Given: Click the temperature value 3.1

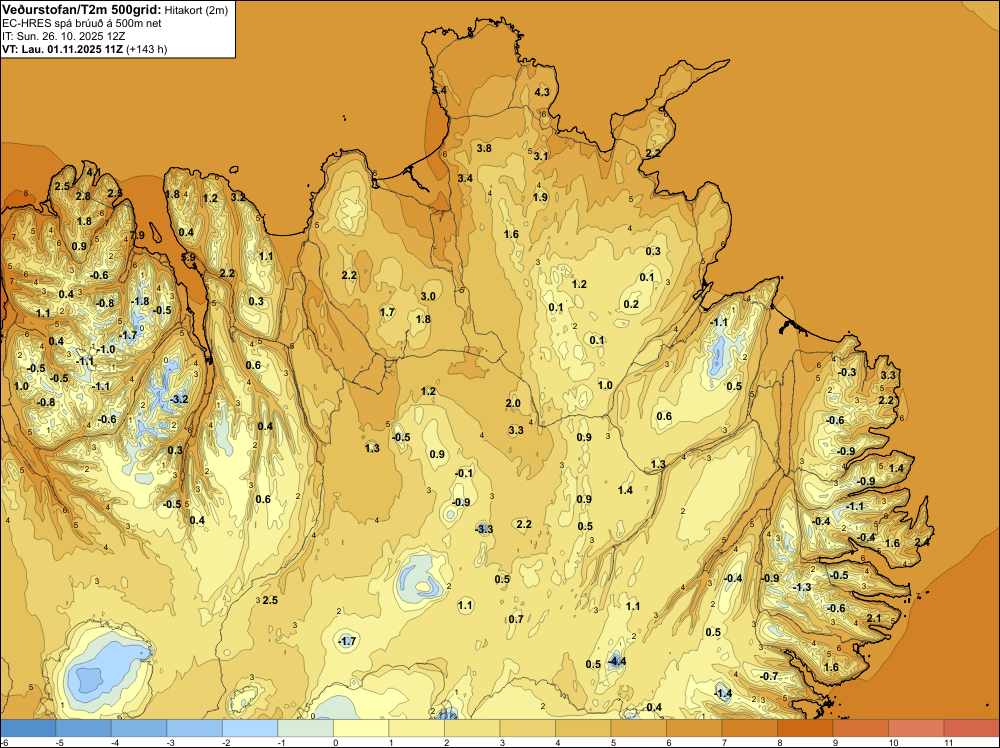Looking at the screenshot, I should click(x=541, y=156).
